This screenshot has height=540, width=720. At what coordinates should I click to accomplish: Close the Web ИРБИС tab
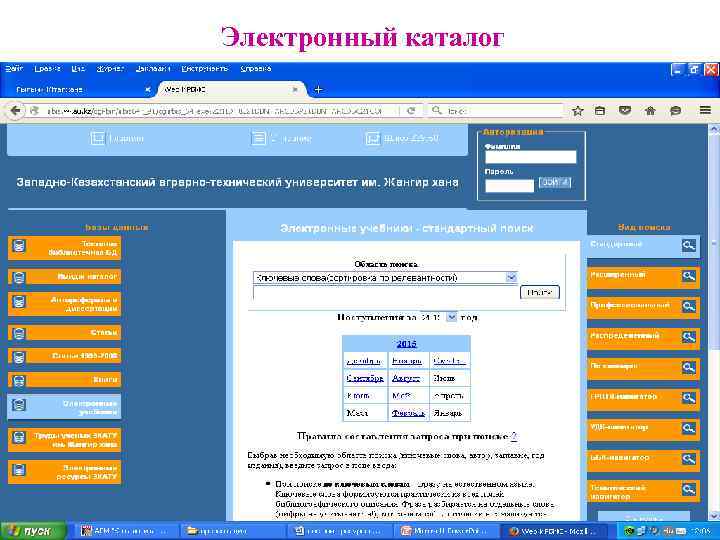[x=295, y=90]
